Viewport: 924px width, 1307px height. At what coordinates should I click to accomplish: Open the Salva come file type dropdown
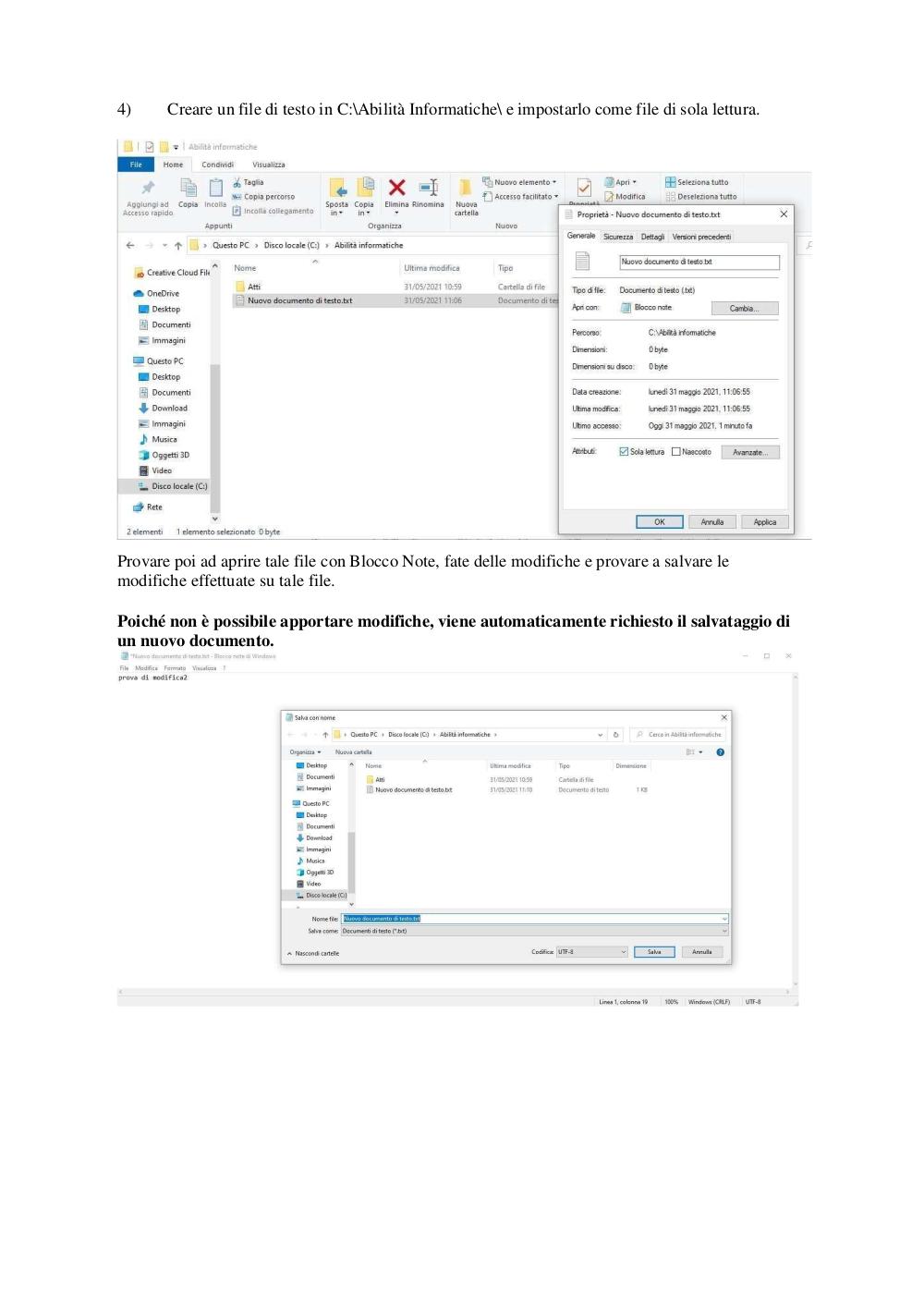[535, 931]
